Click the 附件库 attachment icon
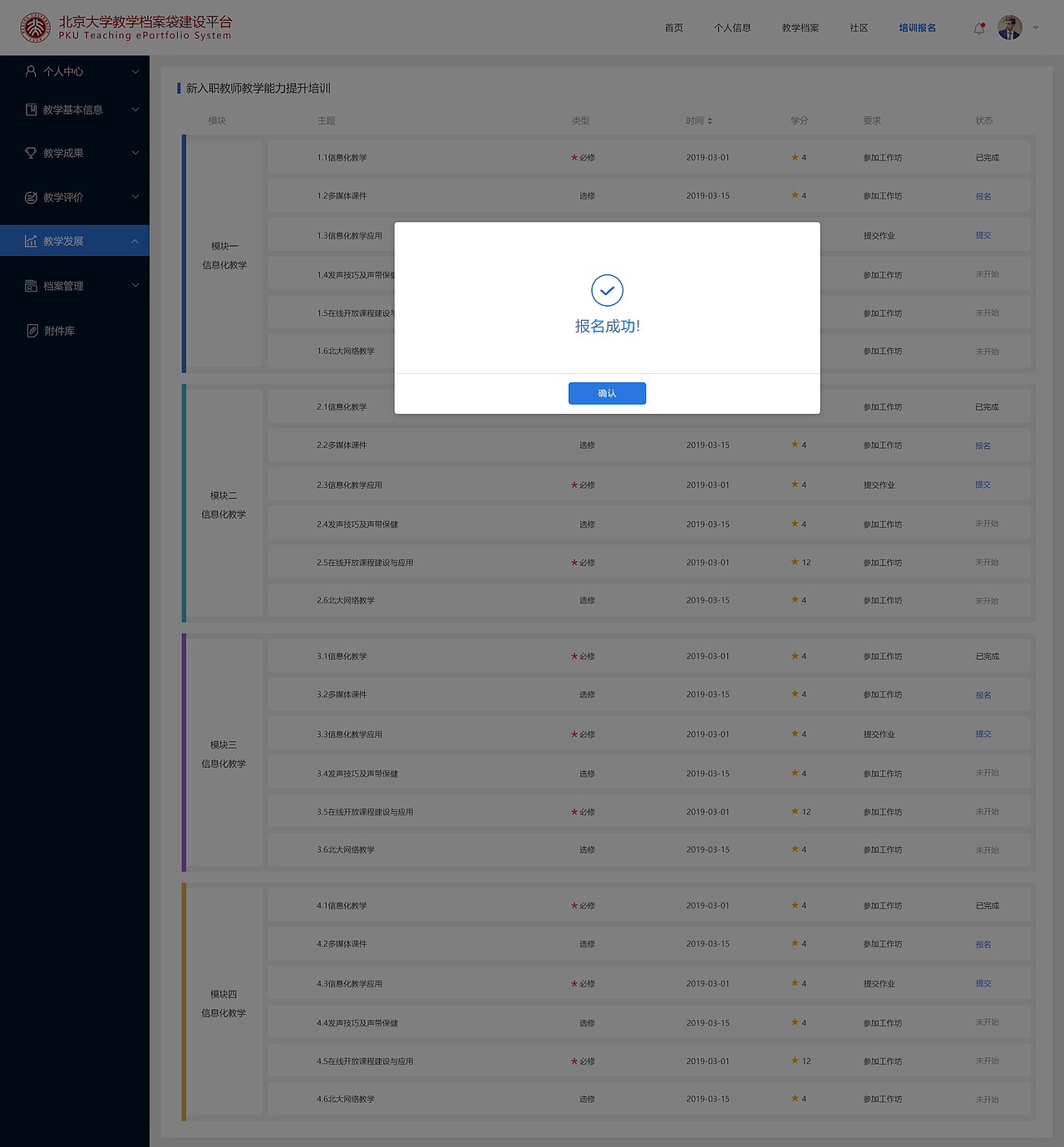This screenshot has width=1064, height=1147. [32, 331]
